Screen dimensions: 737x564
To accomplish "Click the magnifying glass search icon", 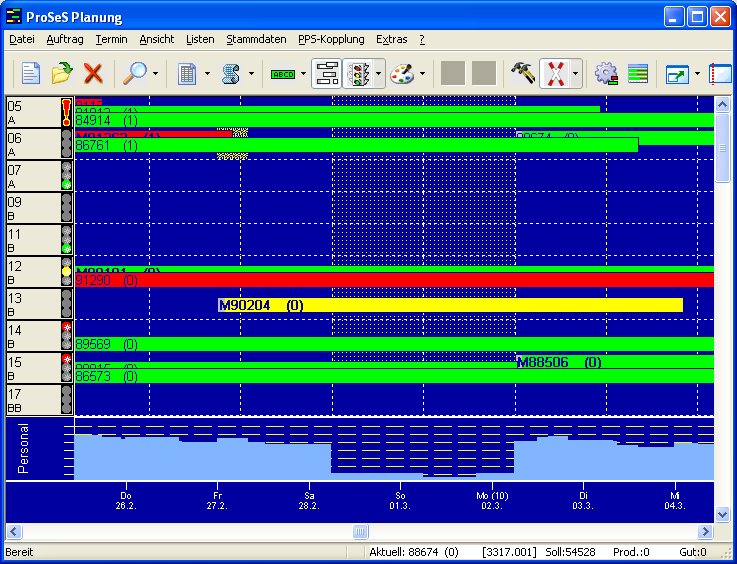I will (x=133, y=73).
